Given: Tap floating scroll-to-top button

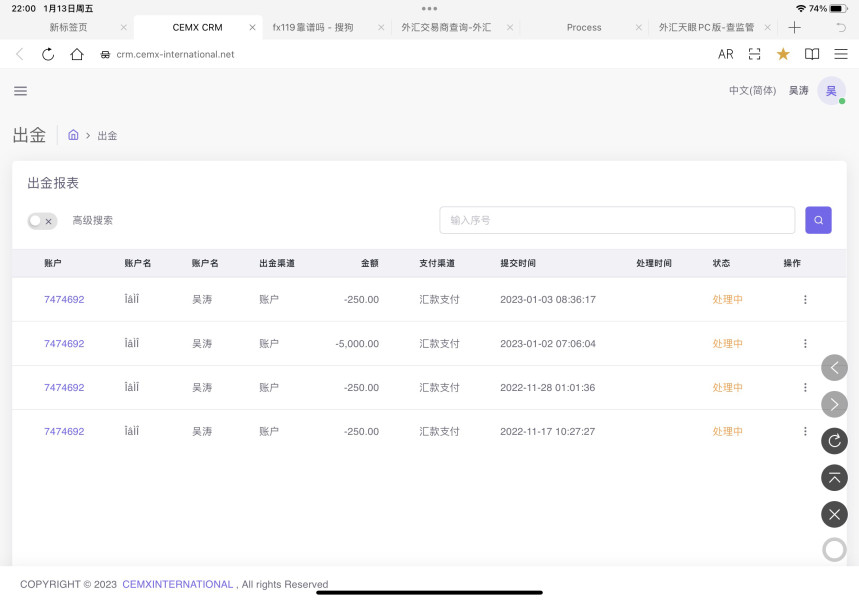Looking at the screenshot, I should tap(834, 477).
